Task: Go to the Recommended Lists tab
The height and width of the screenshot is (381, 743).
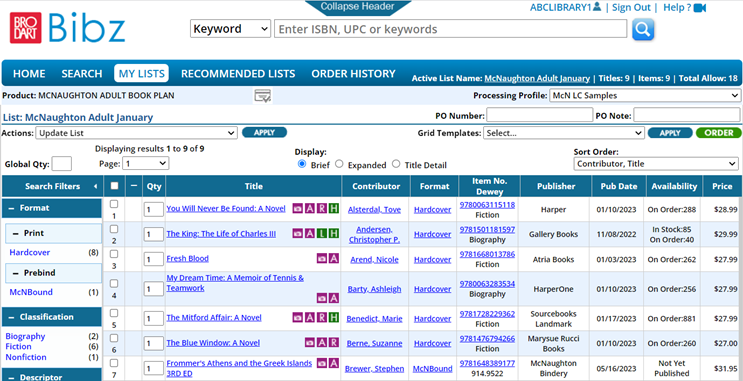Action: (x=238, y=74)
